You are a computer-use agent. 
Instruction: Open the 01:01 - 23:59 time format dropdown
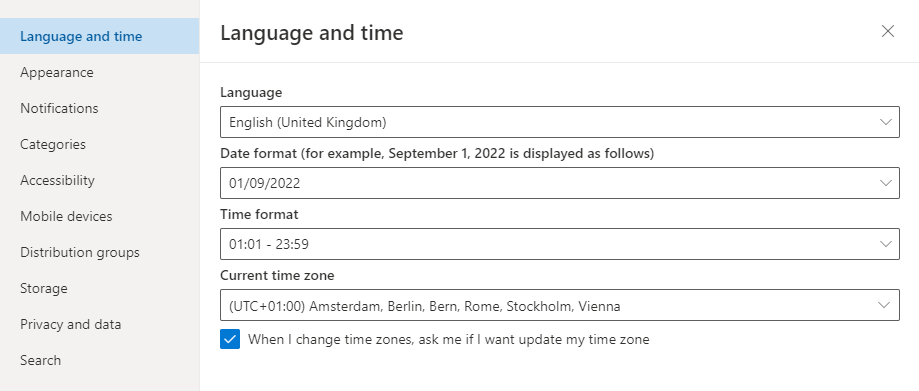point(560,244)
